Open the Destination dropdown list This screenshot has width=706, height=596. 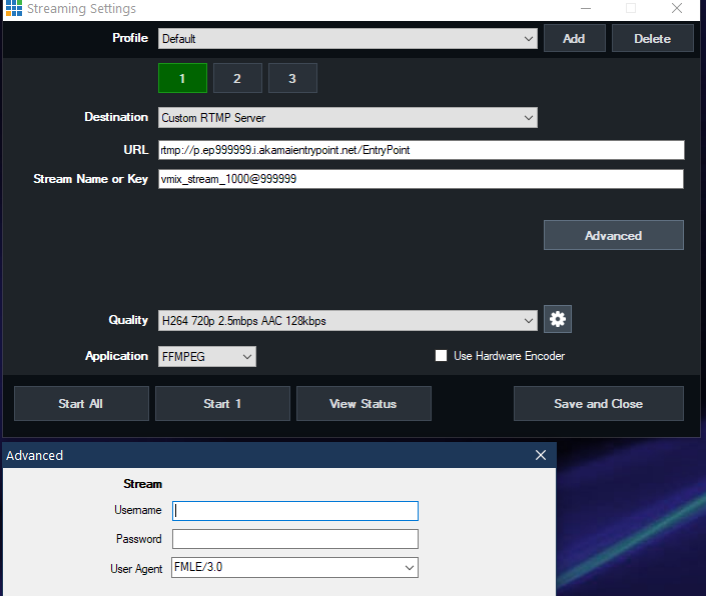coord(529,118)
